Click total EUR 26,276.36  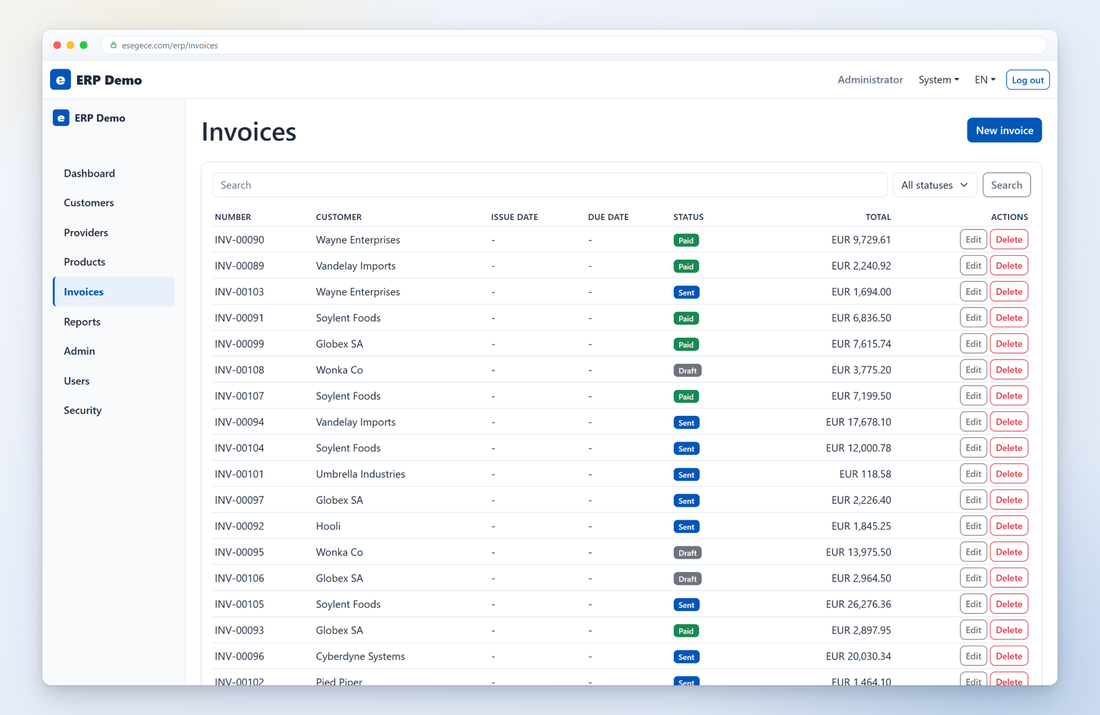click(858, 604)
